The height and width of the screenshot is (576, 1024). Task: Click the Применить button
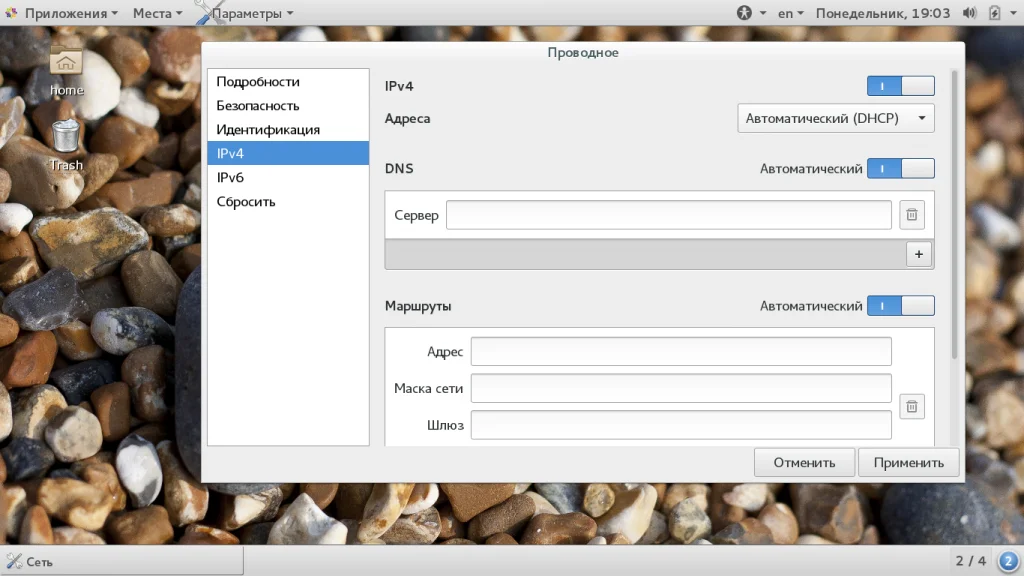908,463
